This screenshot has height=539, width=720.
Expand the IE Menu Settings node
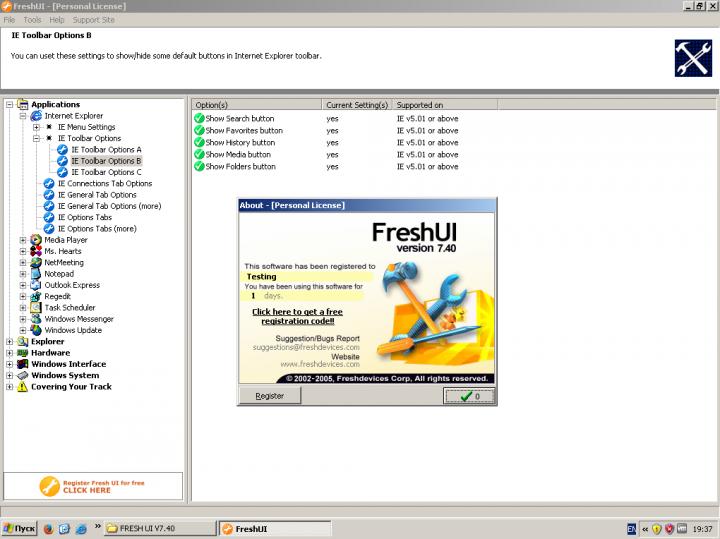coord(36,127)
